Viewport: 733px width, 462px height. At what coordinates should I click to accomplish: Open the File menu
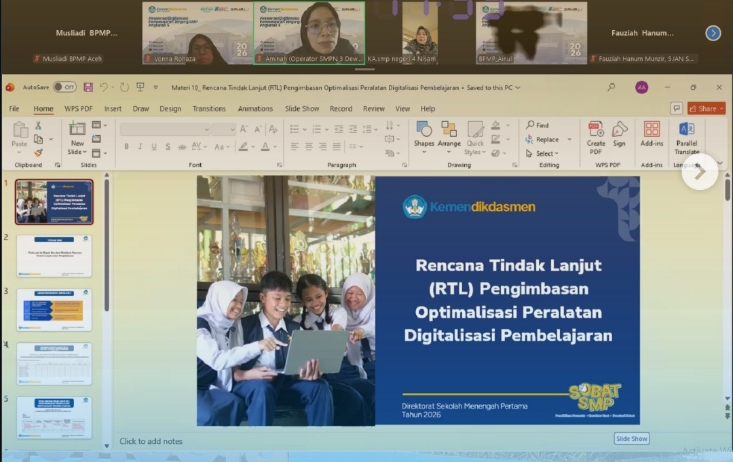click(14, 108)
